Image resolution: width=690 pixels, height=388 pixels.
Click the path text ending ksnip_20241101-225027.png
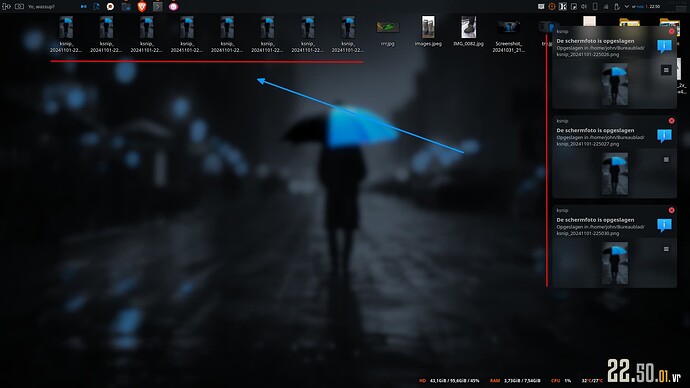pyautogui.click(x=600, y=140)
